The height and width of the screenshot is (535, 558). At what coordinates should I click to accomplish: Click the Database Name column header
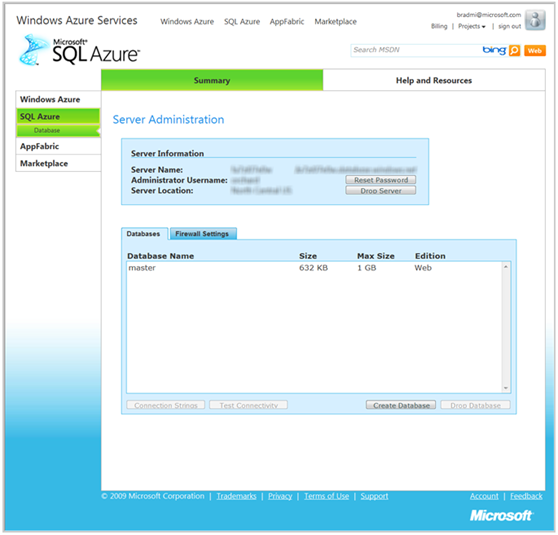coord(160,256)
